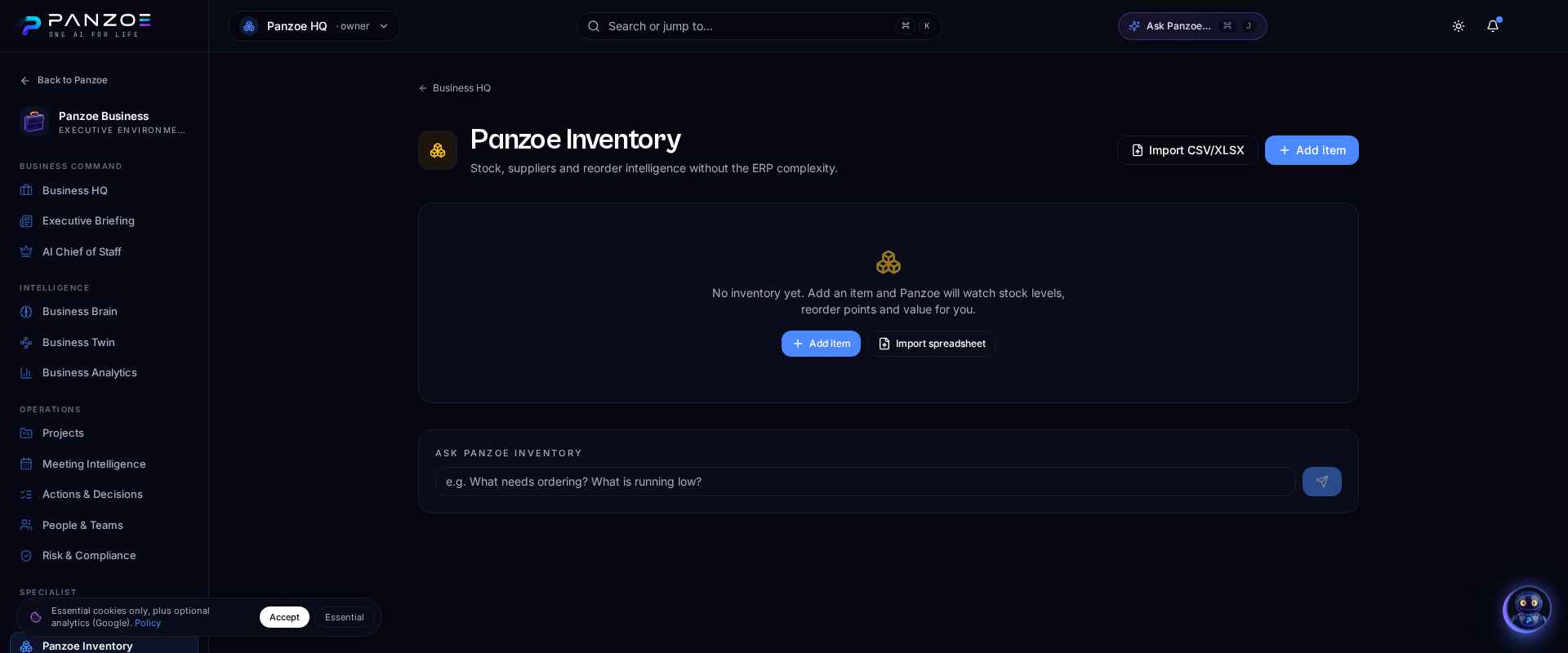
Task: Click the Business HQ sidebar icon
Action: pyautogui.click(x=26, y=190)
